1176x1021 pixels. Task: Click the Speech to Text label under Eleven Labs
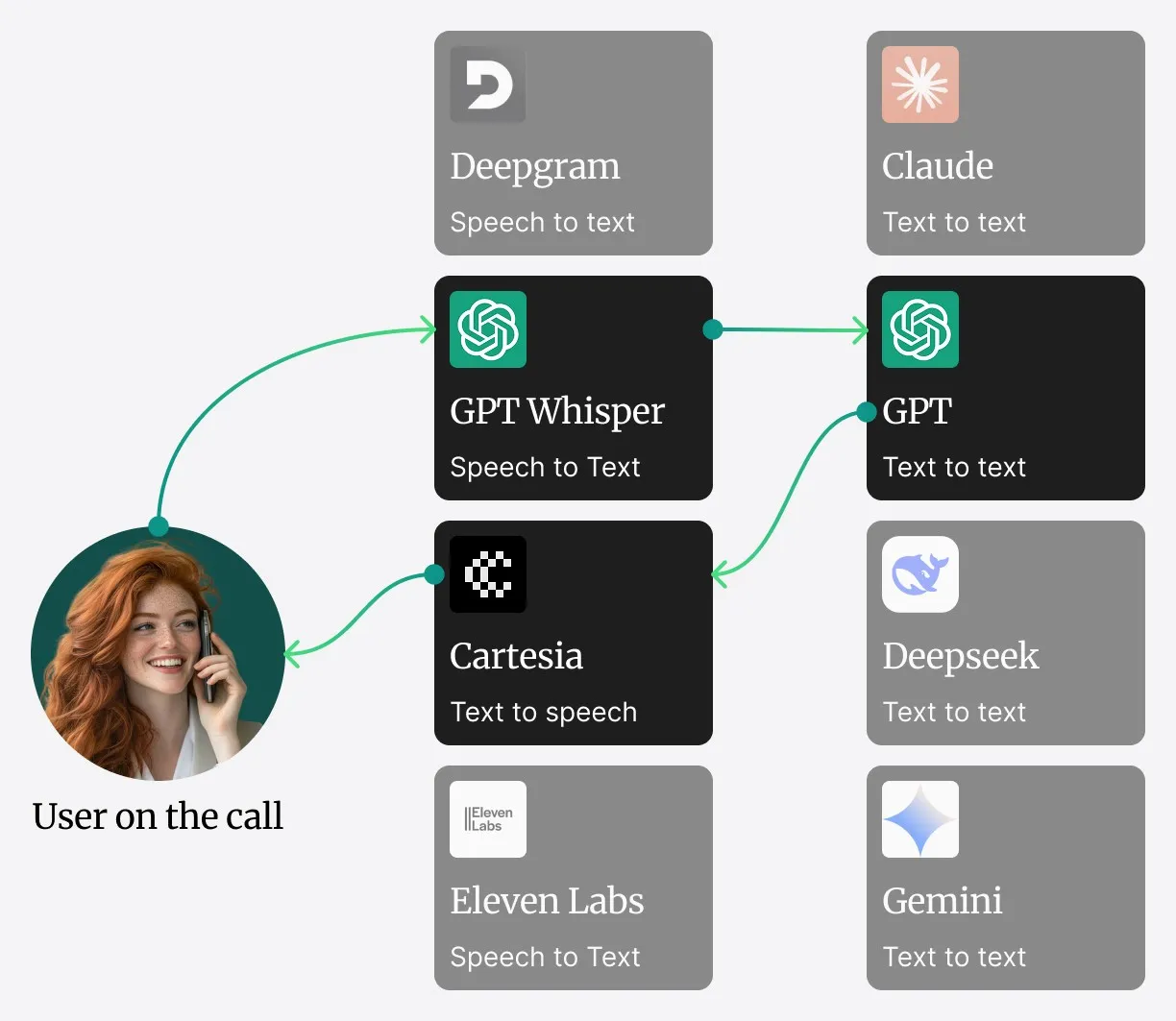[545, 957]
